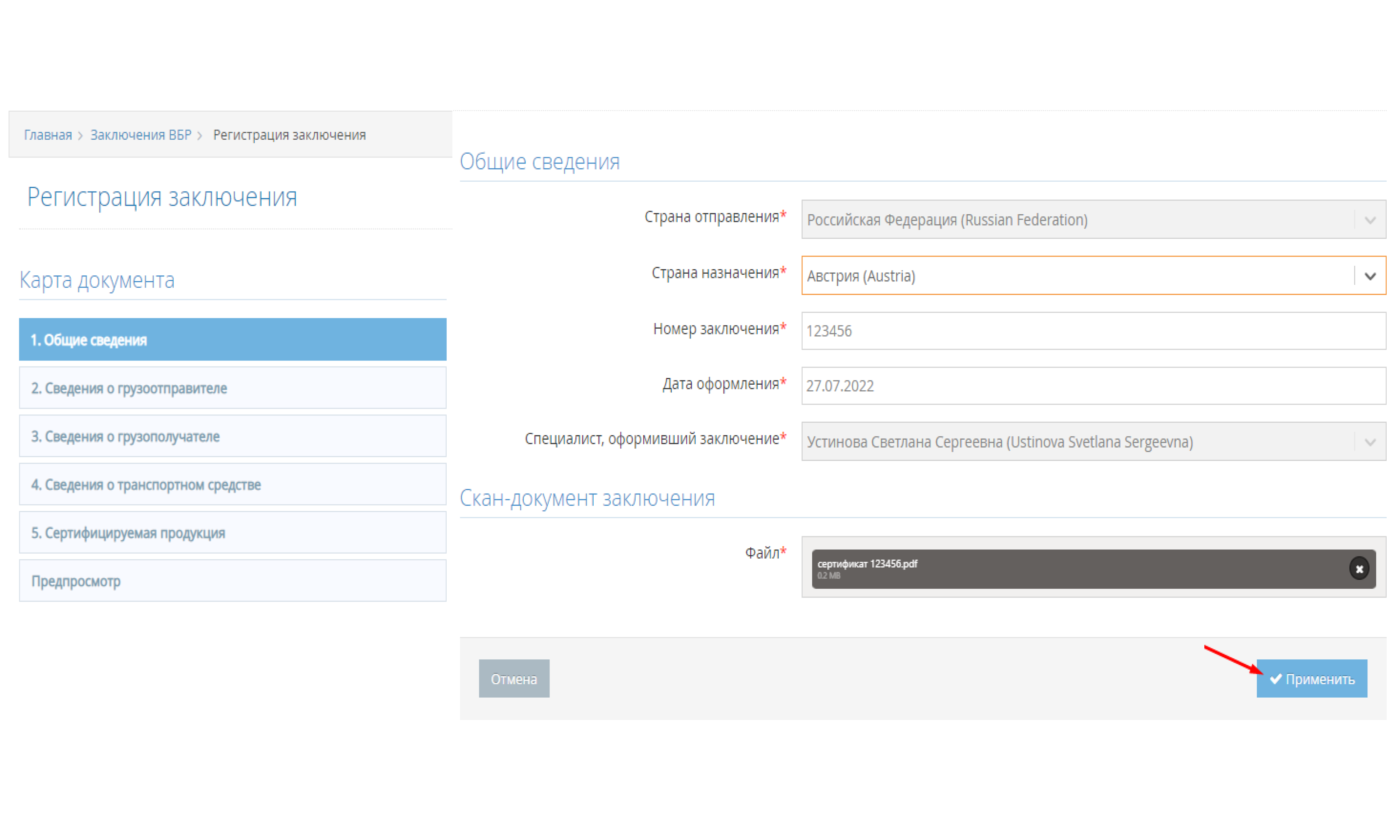Click the Отмена cancel button
The height and width of the screenshot is (840, 1400).
click(x=513, y=678)
